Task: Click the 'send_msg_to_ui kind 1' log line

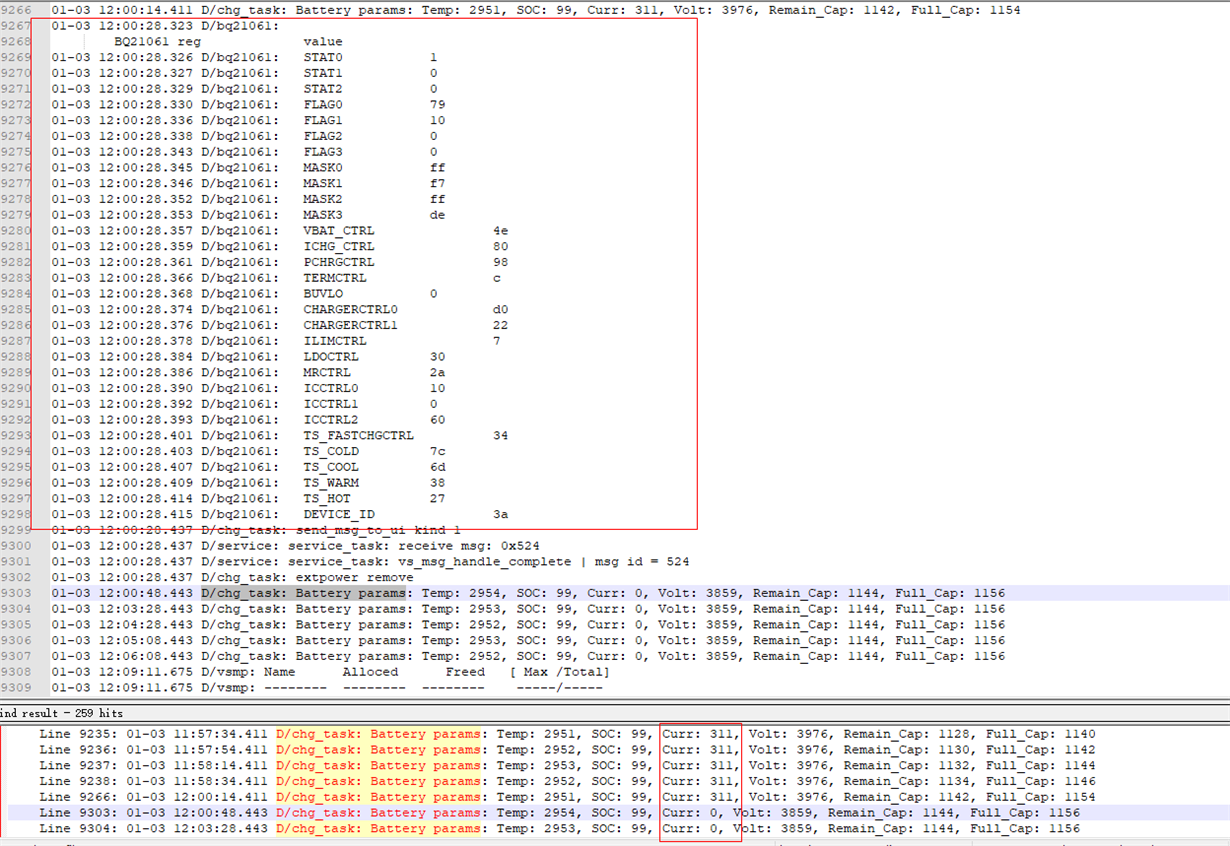Action: (256, 530)
